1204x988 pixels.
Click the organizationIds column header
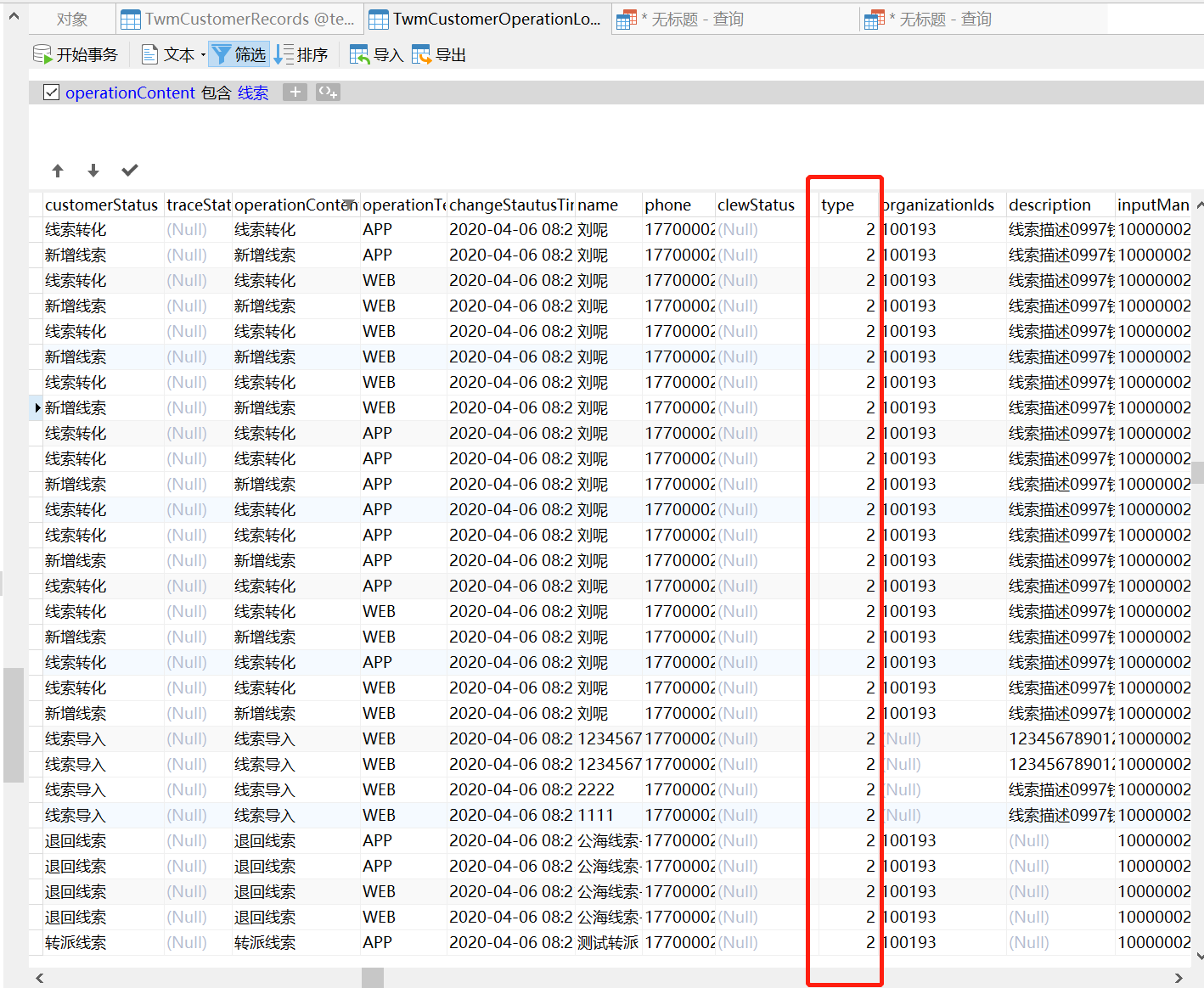click(942, 205)
